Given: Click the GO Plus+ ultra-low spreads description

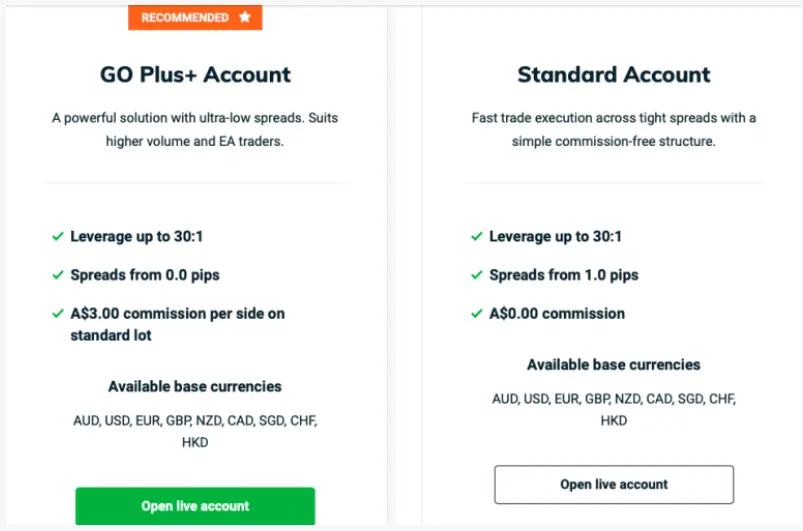Looking at the screenshot, I should [x=195, y=129].
